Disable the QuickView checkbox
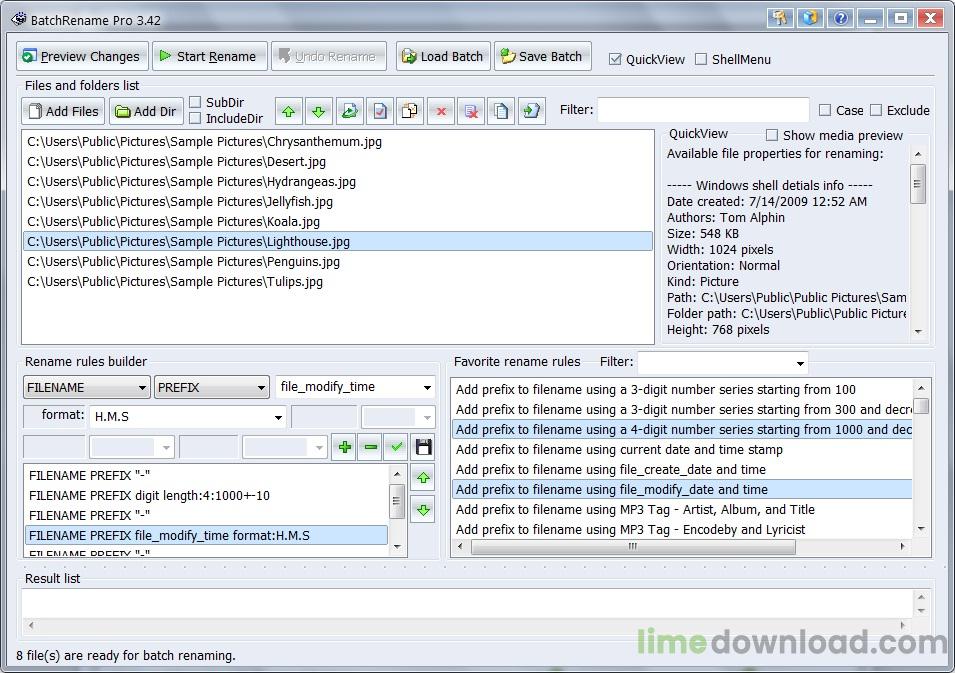 coord(615,59)
